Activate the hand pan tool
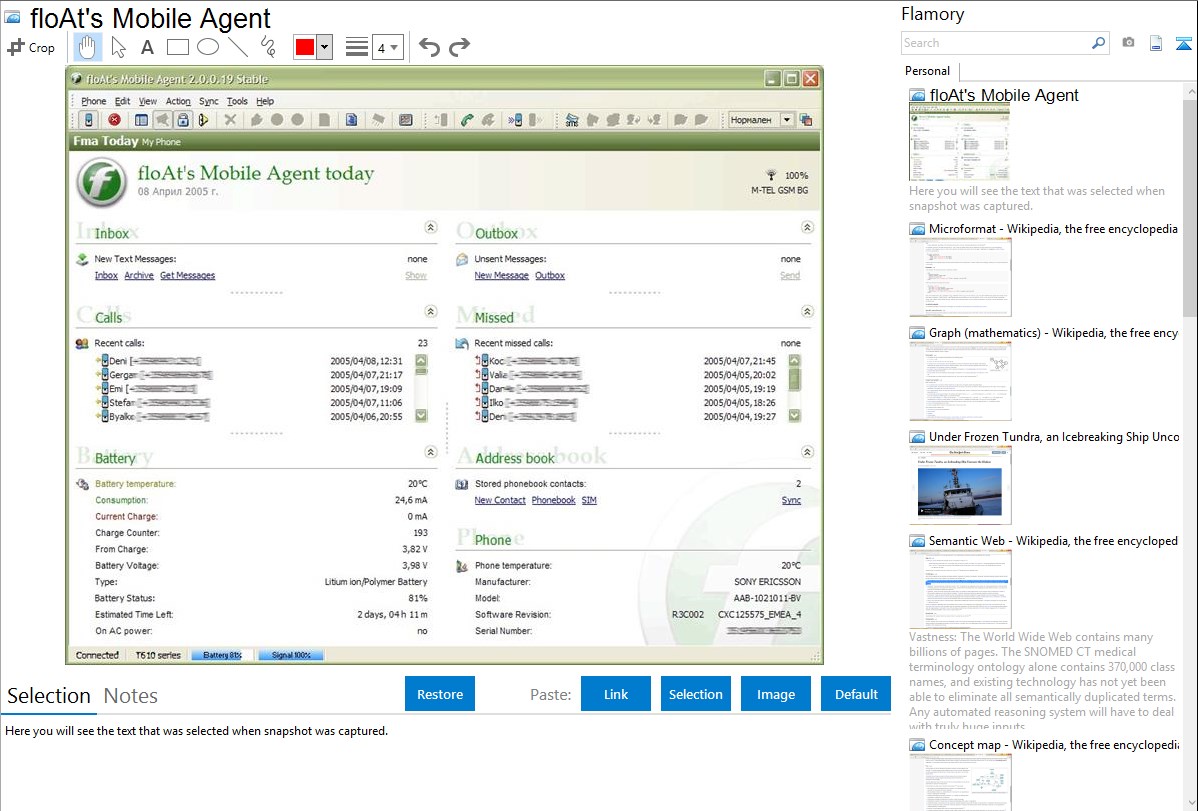This screenshot has width=1198, height=811. [87, 47]
